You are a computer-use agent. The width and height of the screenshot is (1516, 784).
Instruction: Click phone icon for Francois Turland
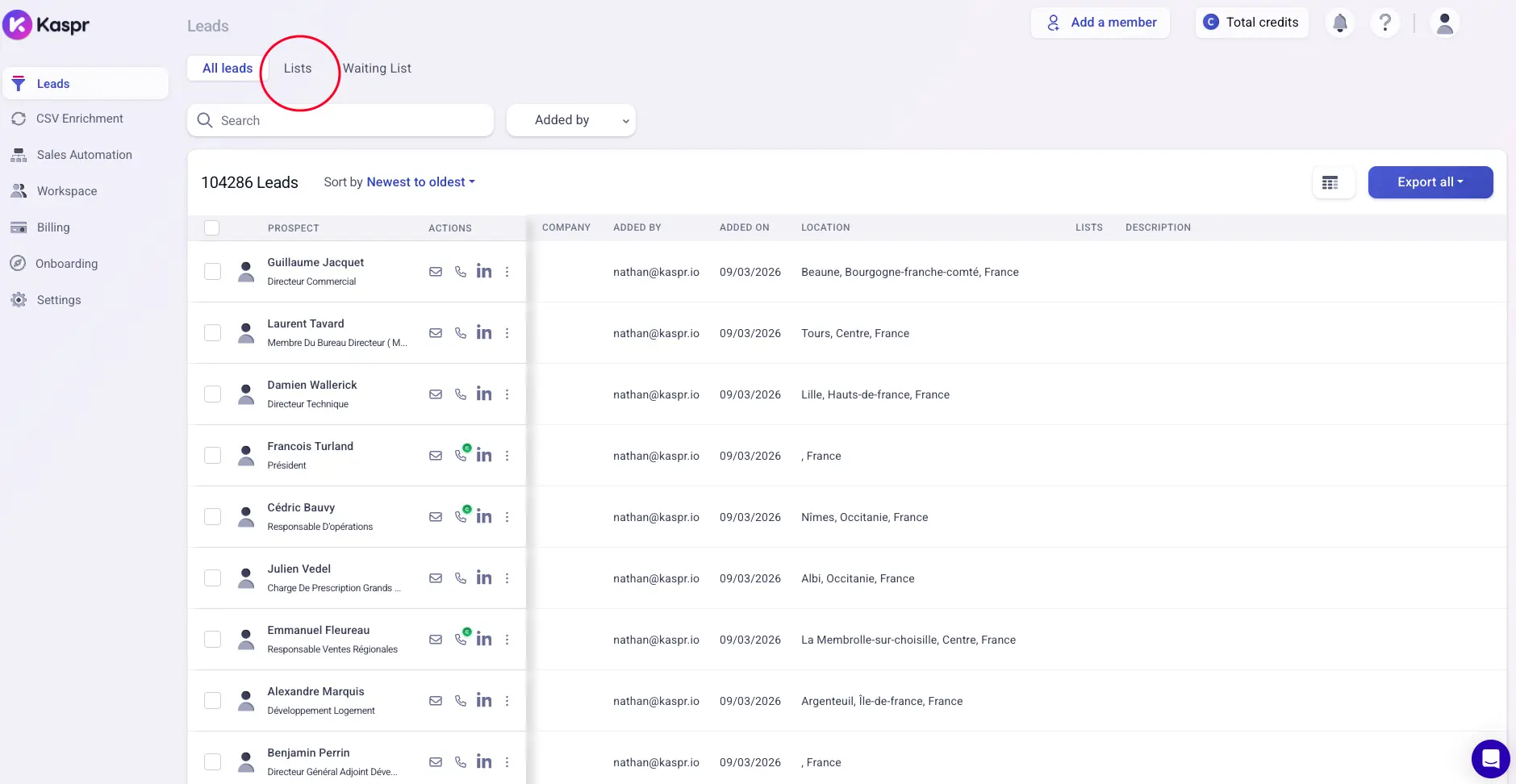[x=461, y=454]
